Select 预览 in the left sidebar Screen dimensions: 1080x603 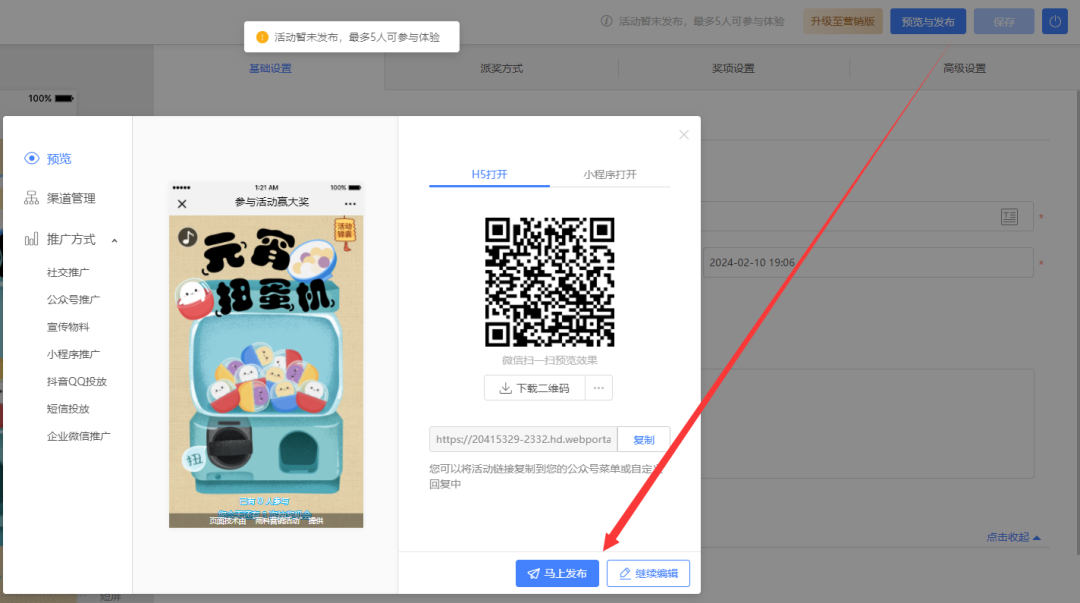(x=59, y=159)
